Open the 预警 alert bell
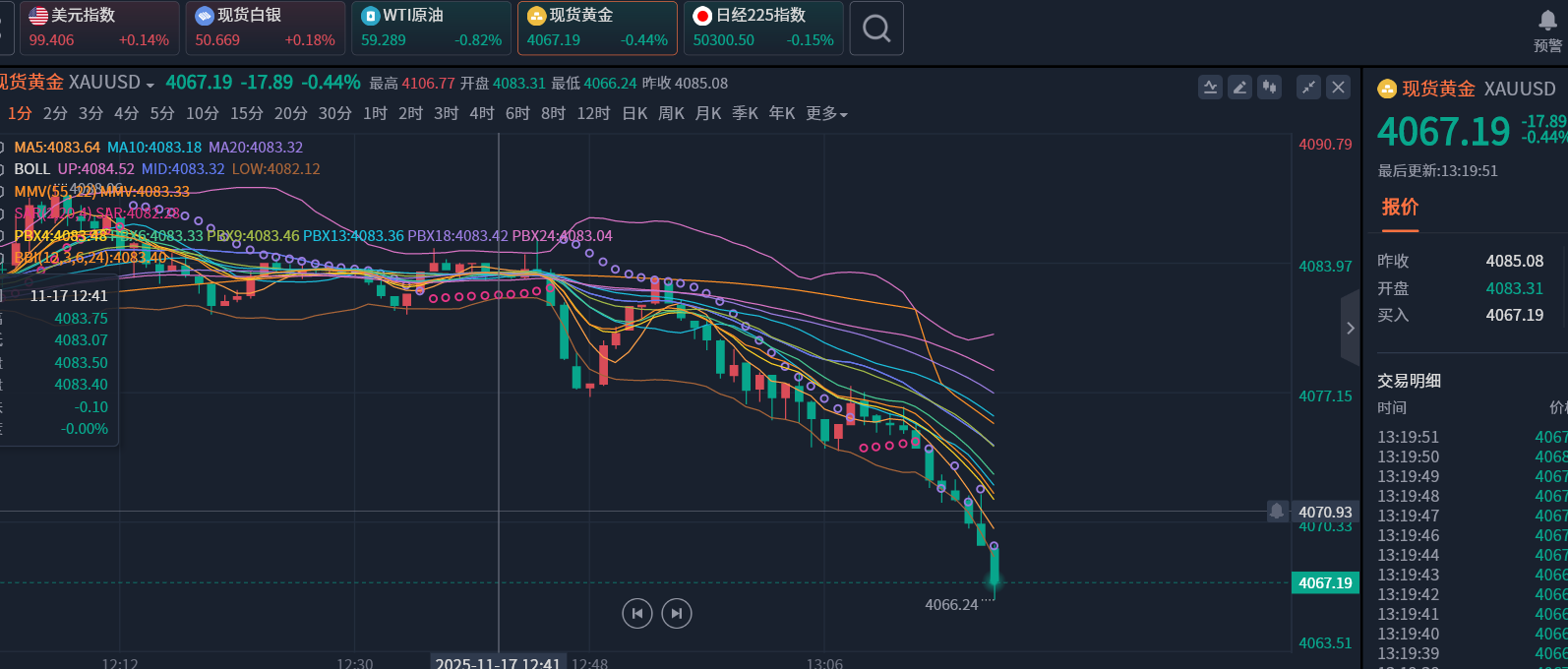The image size is (1568, 669). point(1547,21)
